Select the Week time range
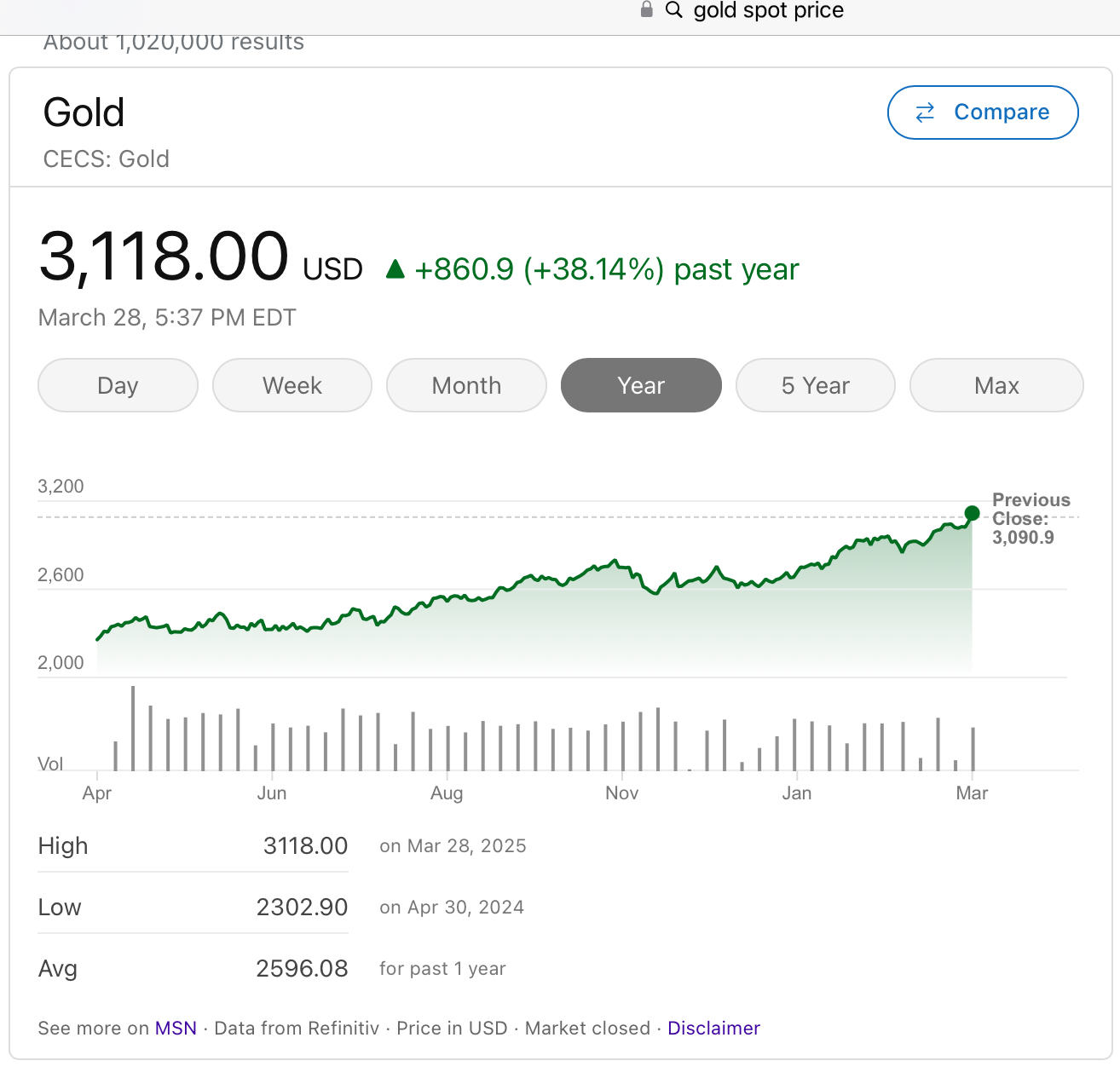The width and height of the screenshot is (1120, 1078). (292, 385)
